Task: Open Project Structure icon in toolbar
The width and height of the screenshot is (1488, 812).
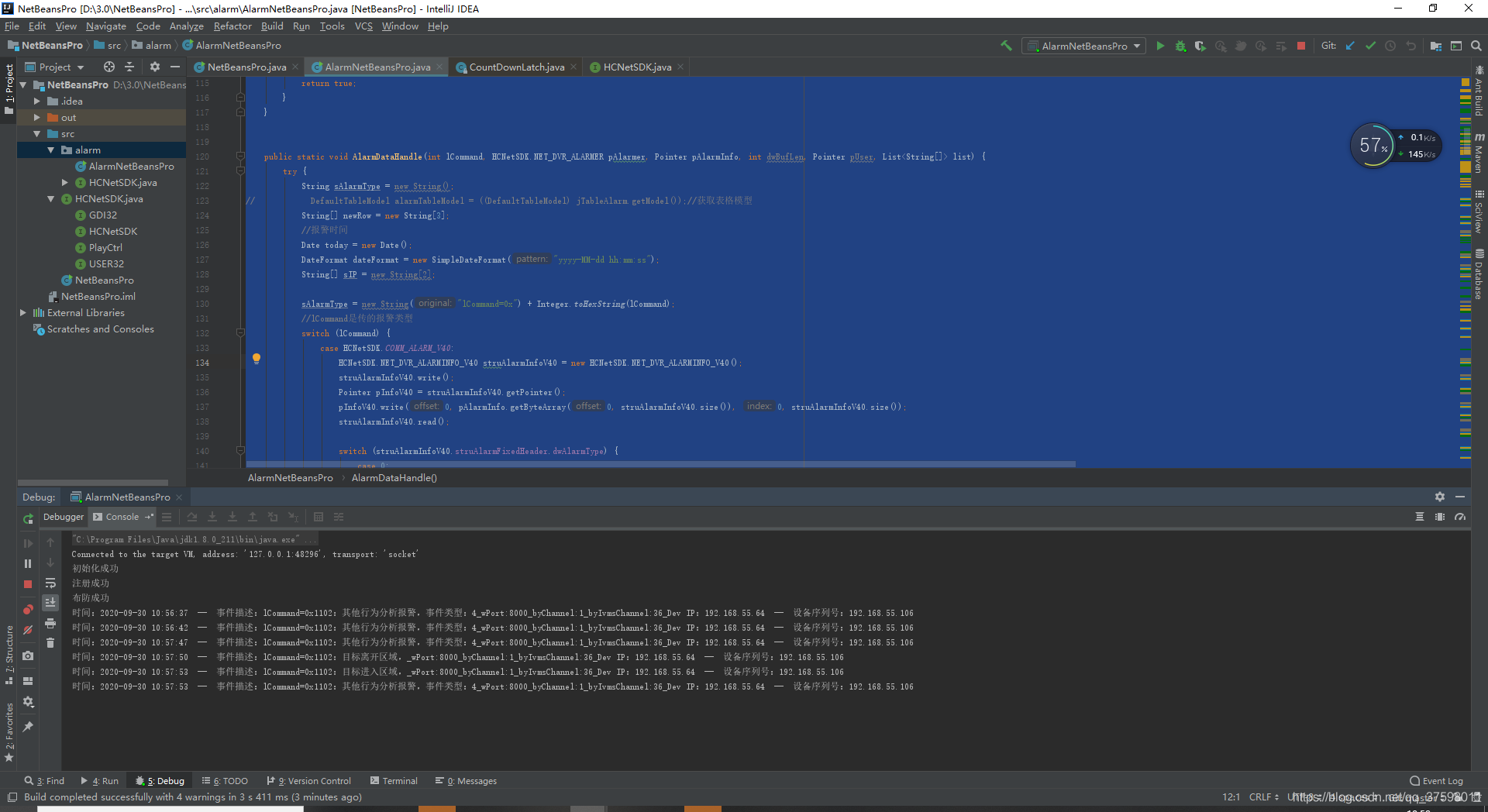Action: pos(1435,46)
